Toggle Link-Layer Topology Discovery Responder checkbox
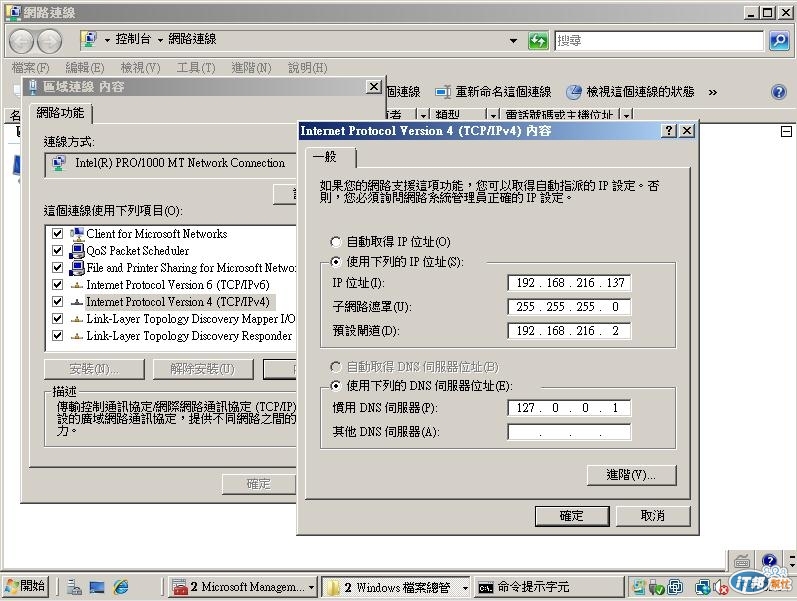The height and width of the screenshot is (601, 797). click(x=57, y=336)
